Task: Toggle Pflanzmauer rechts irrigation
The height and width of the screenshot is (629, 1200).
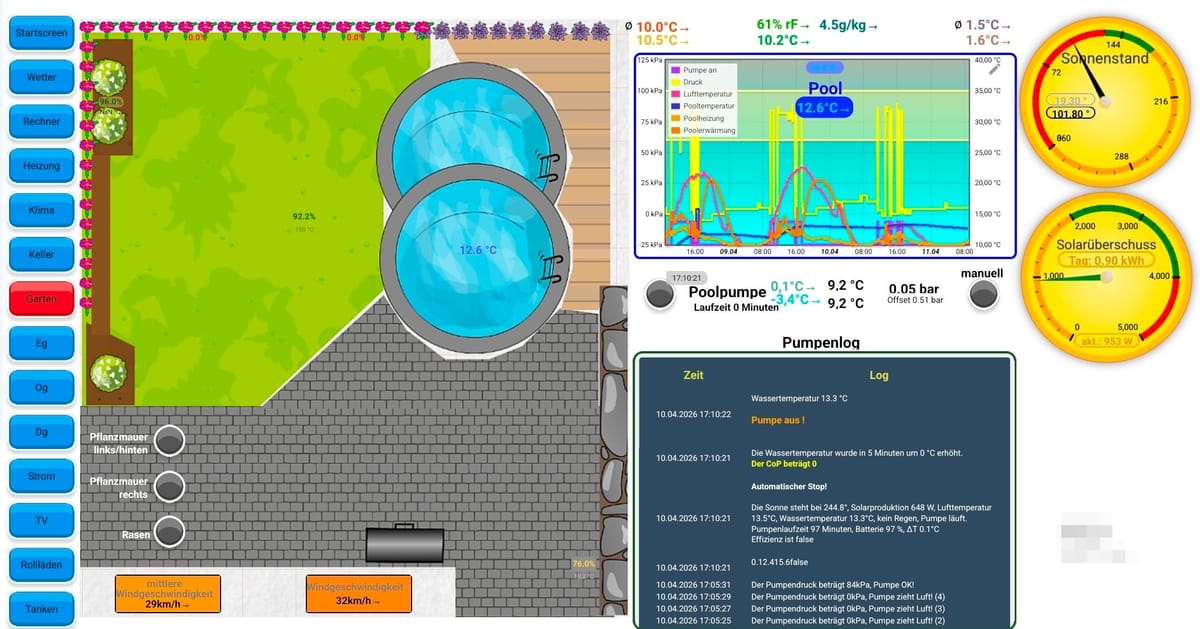Action: (x=170, y=487)
